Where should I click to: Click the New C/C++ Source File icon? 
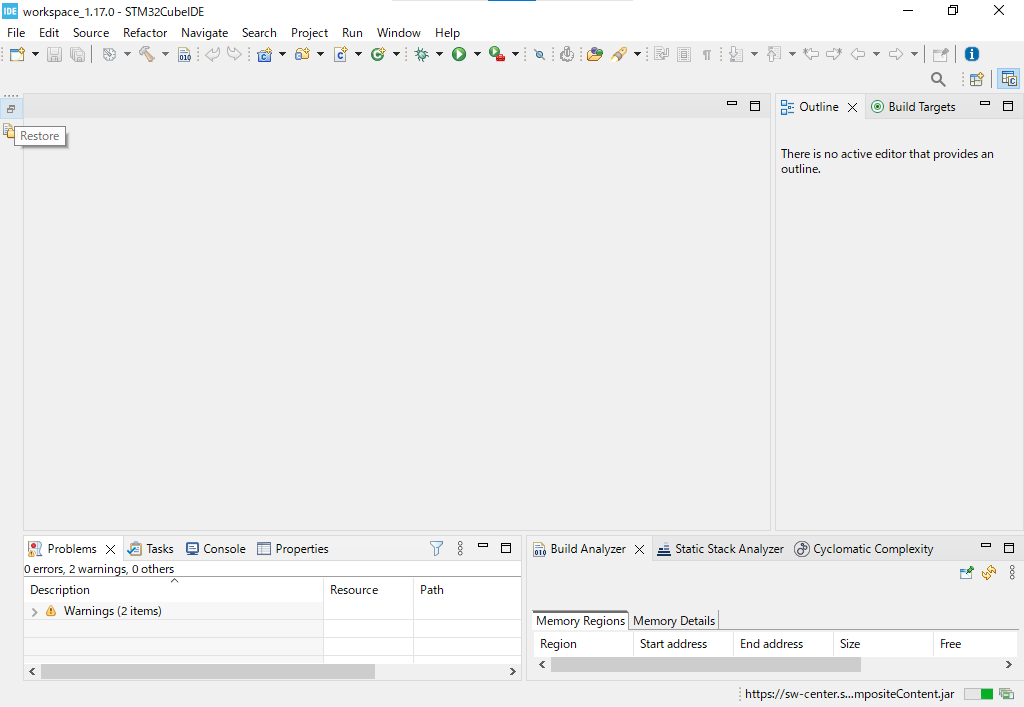click(x=340, y=54)
